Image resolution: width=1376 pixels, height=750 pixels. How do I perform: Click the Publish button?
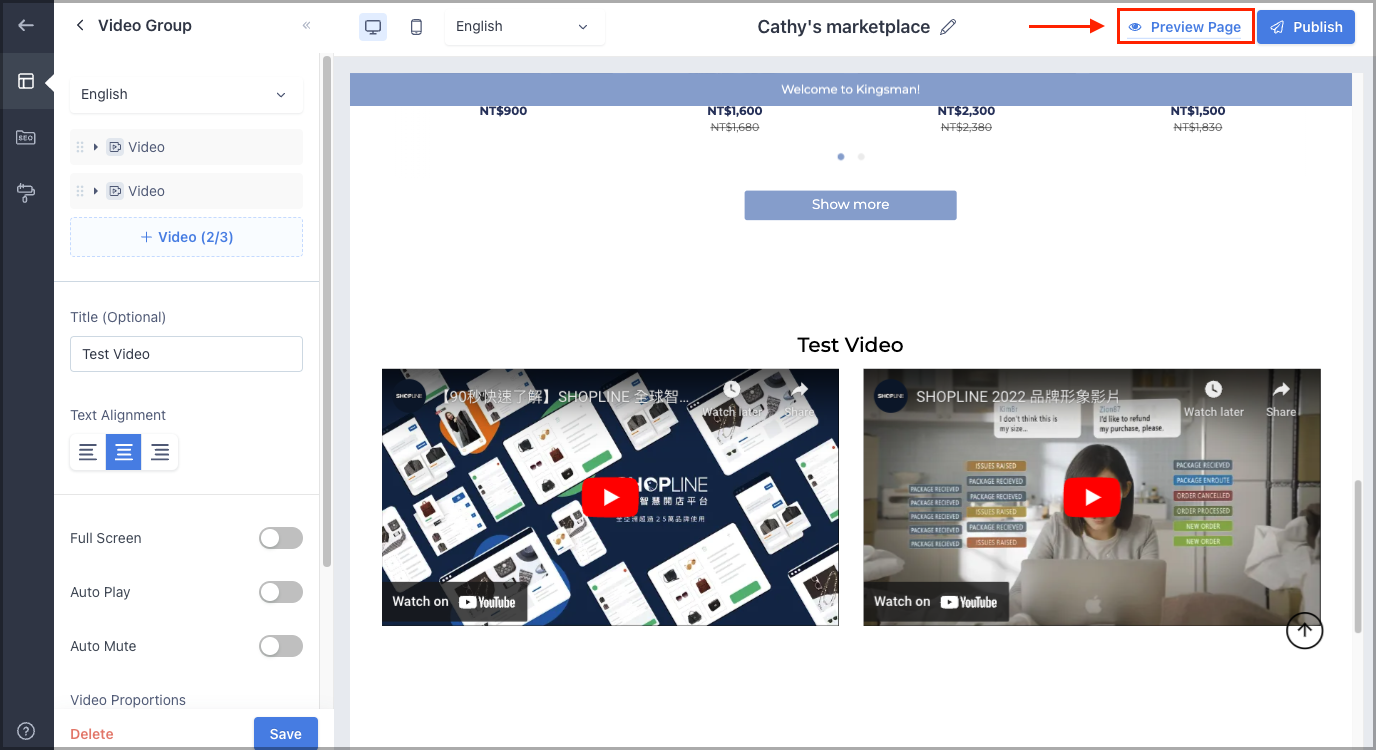1306,27
